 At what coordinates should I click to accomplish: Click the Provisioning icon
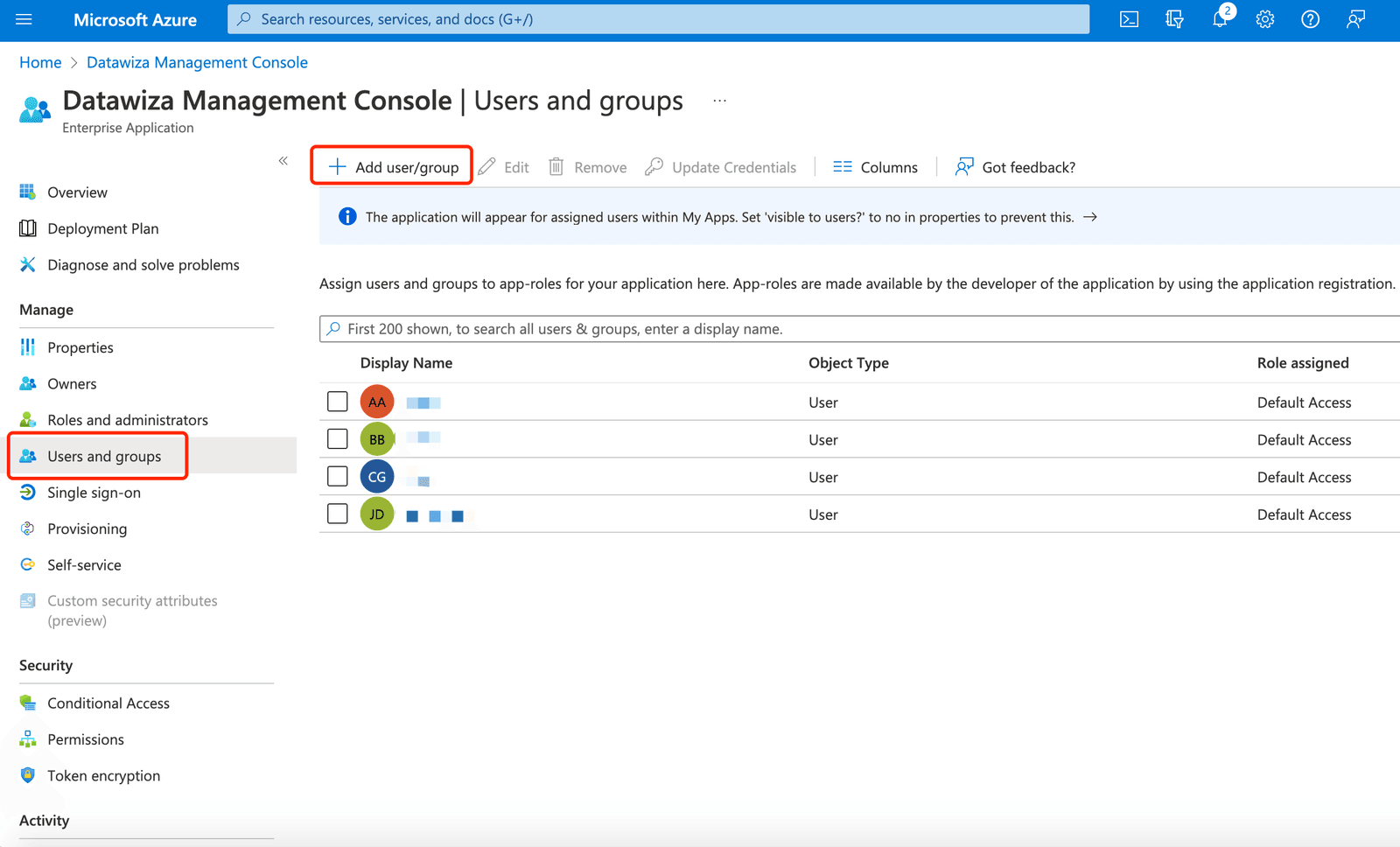coord(28,528)
